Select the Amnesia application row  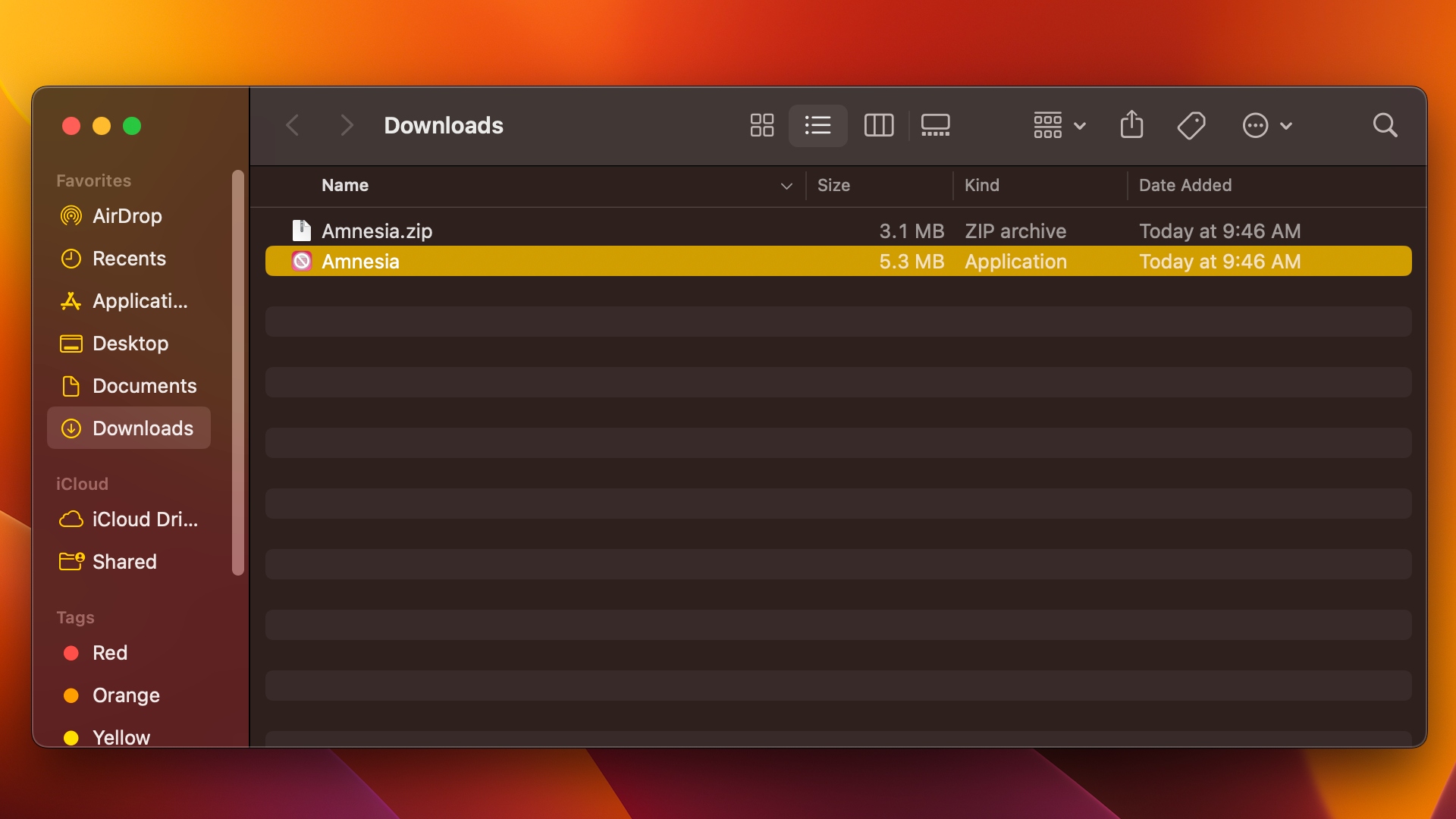point(838,261)
